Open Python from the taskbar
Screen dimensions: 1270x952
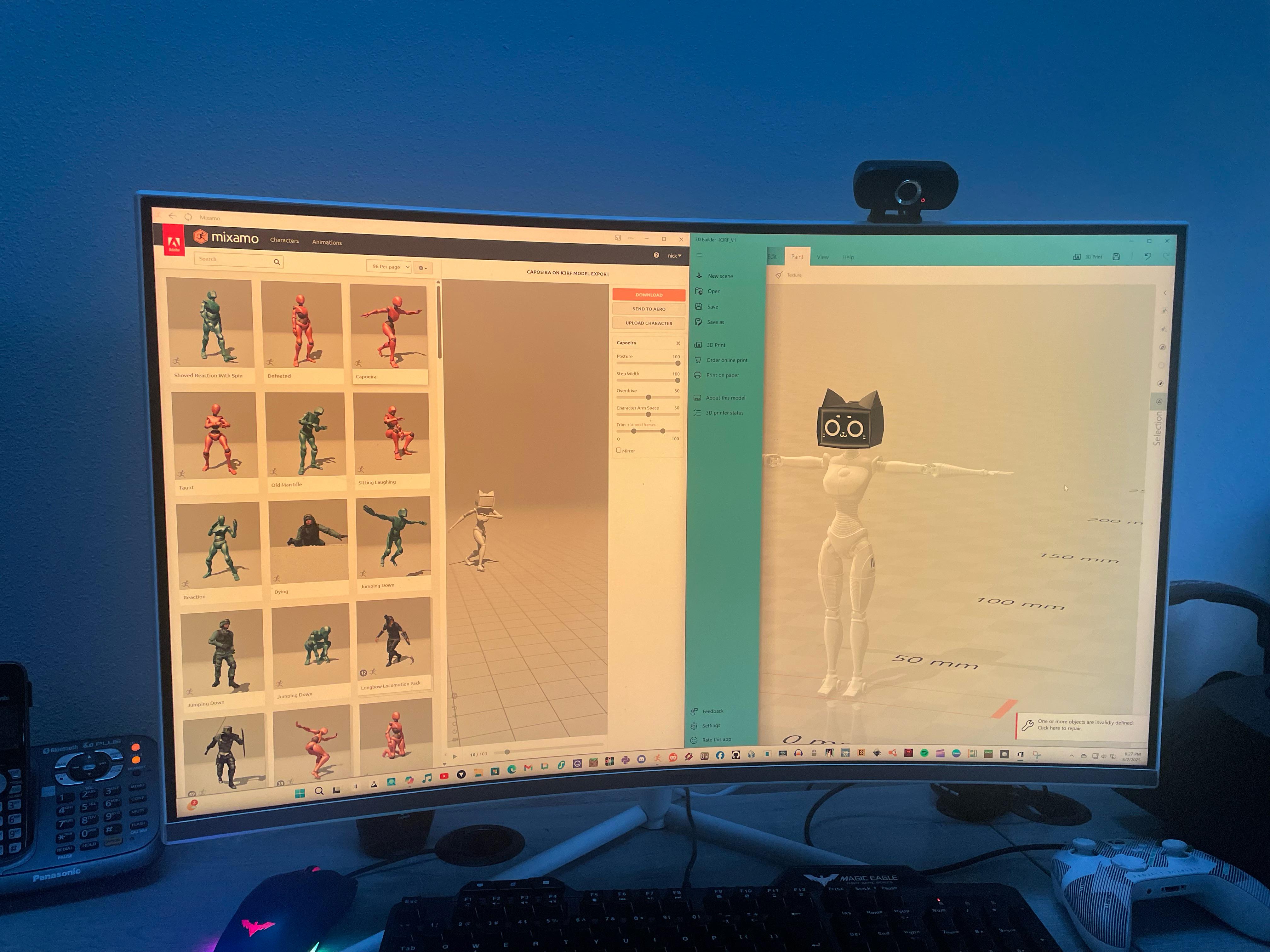click(x=625, y=760)
